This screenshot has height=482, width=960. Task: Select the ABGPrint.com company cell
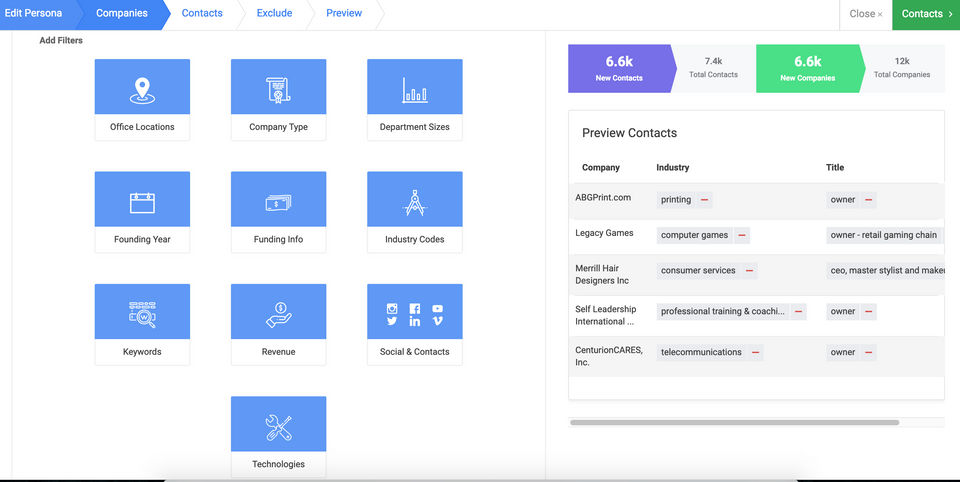(602, 198)
